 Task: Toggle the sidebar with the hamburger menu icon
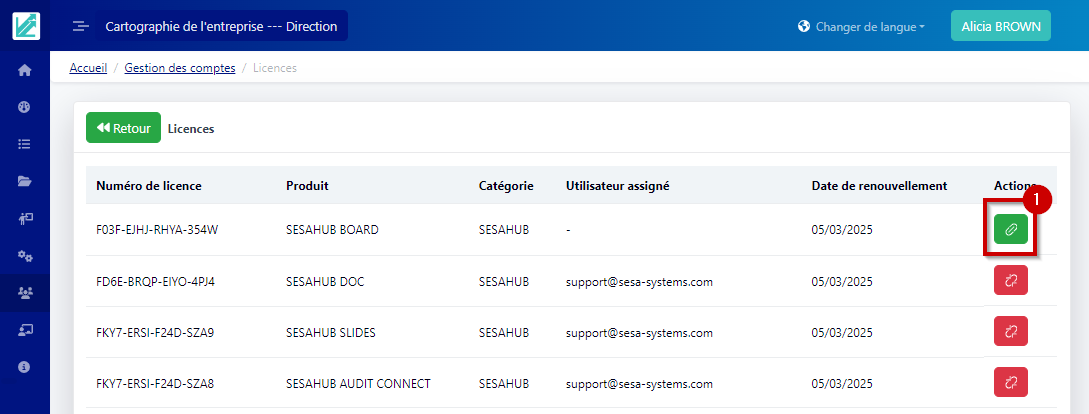tap(81, 26)
